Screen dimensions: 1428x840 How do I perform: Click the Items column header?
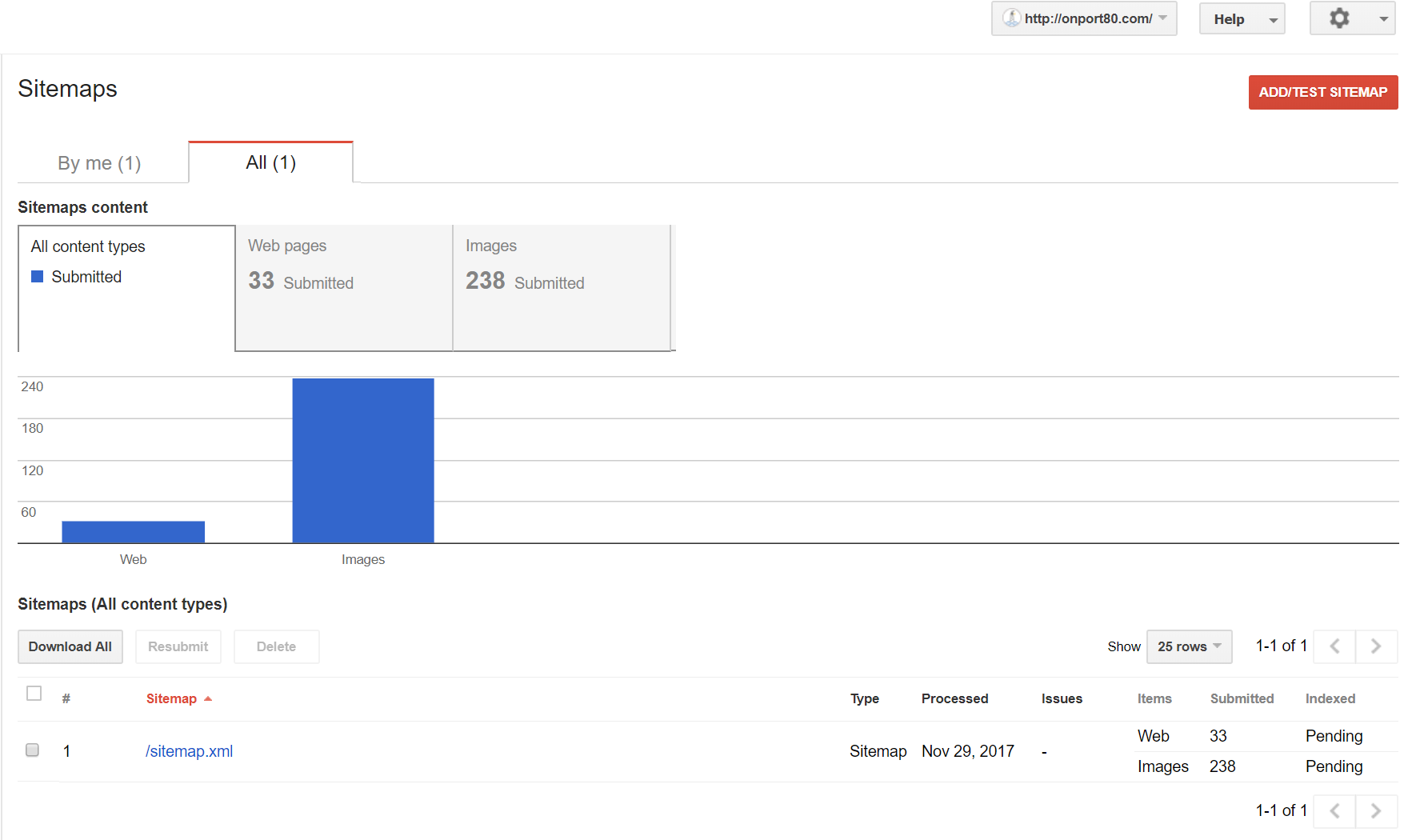pos(1154,698)
